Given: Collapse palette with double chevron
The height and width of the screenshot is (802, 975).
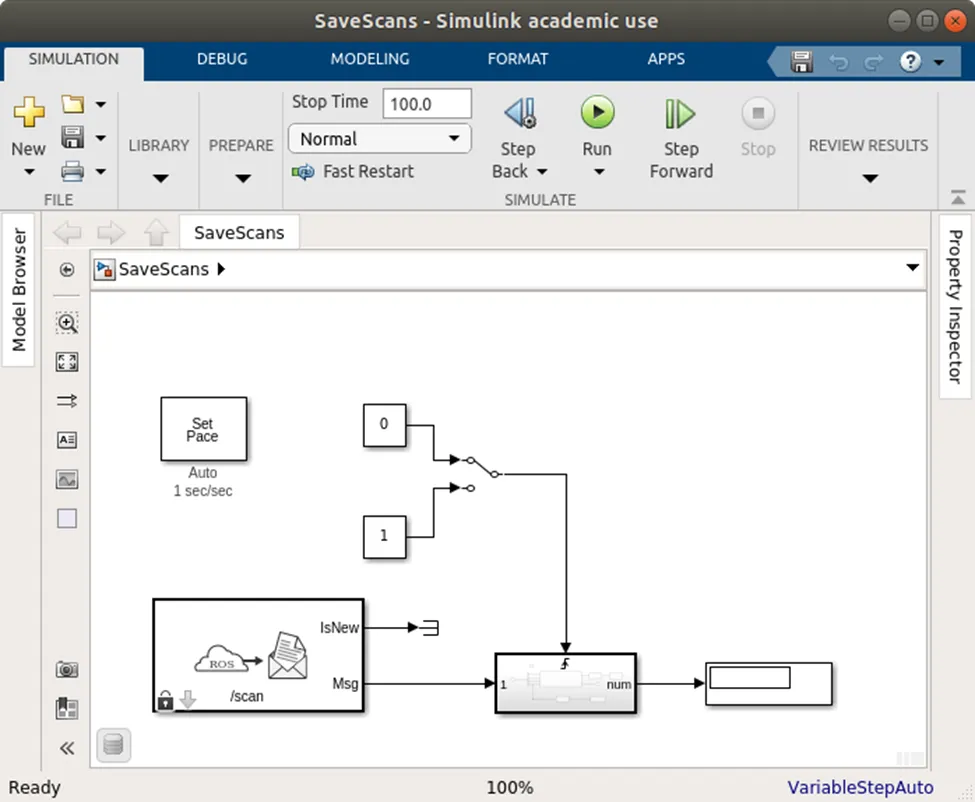Looking at the screenshot, I should 67,748.
